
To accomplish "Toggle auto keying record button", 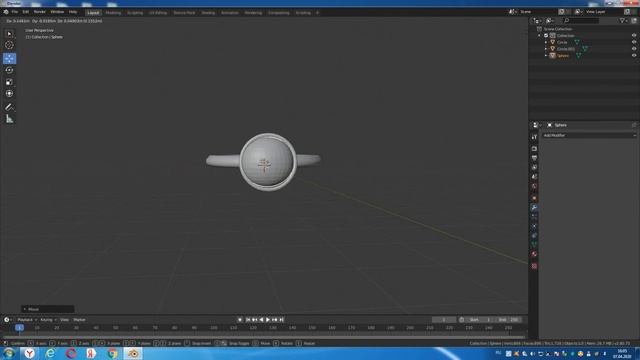I will tap(240, 320).
